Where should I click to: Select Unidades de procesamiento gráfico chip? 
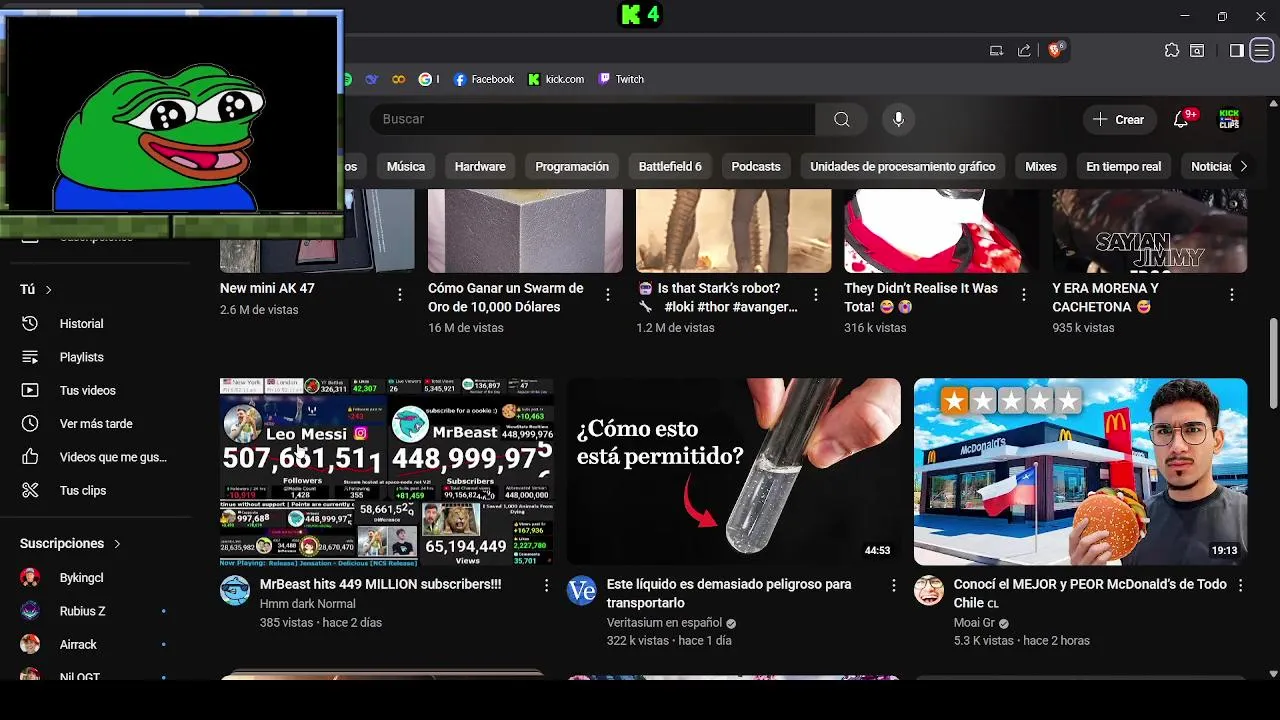pyautogui.click(x=903, y=166)
